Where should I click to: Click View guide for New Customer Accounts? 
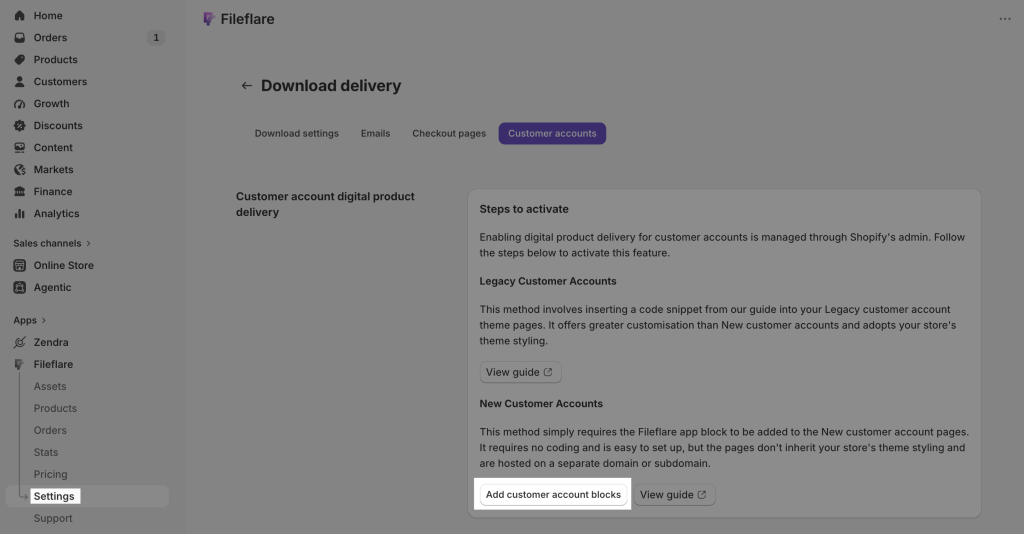(675, 495)
